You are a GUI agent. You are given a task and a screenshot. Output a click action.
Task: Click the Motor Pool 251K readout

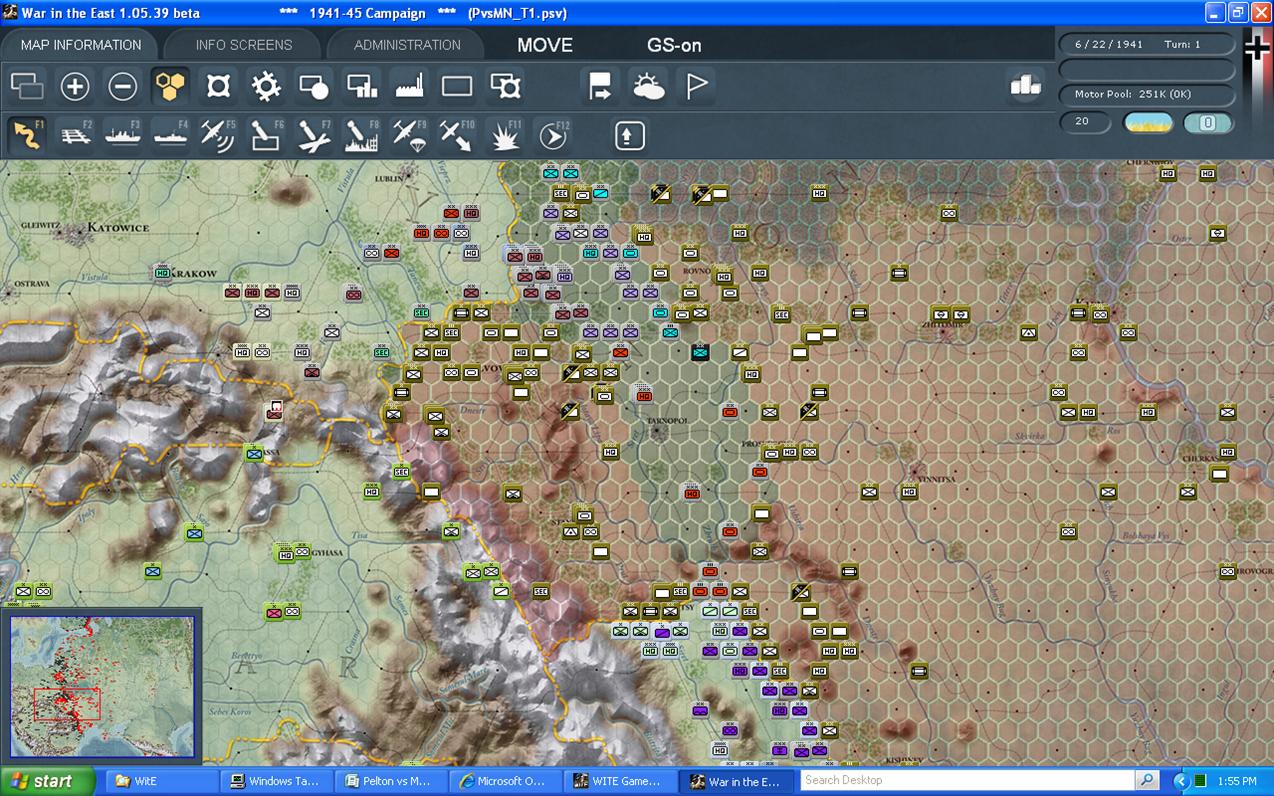(1147, 94)
